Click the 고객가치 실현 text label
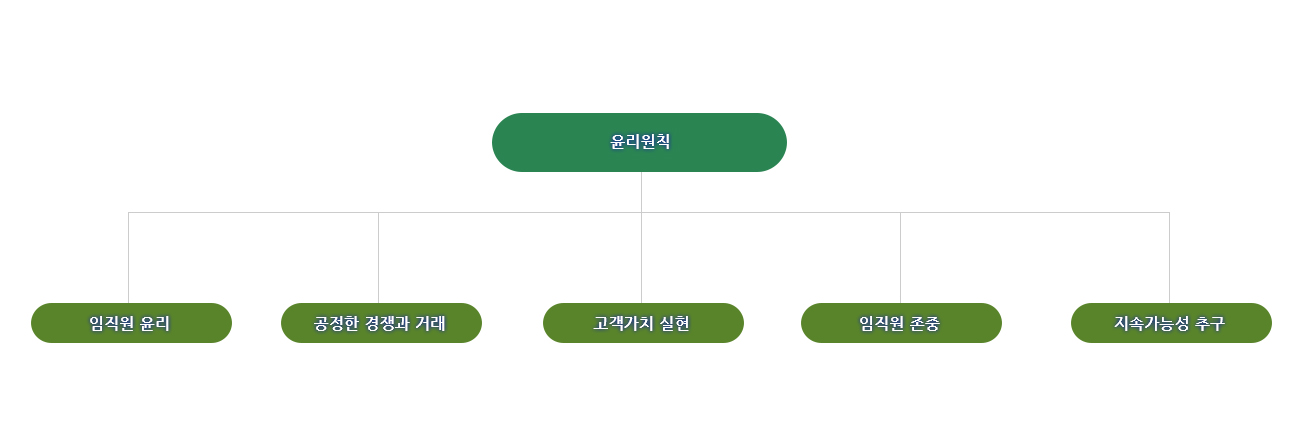Viewport: 1300px width, 441px height. pos(641,324)
